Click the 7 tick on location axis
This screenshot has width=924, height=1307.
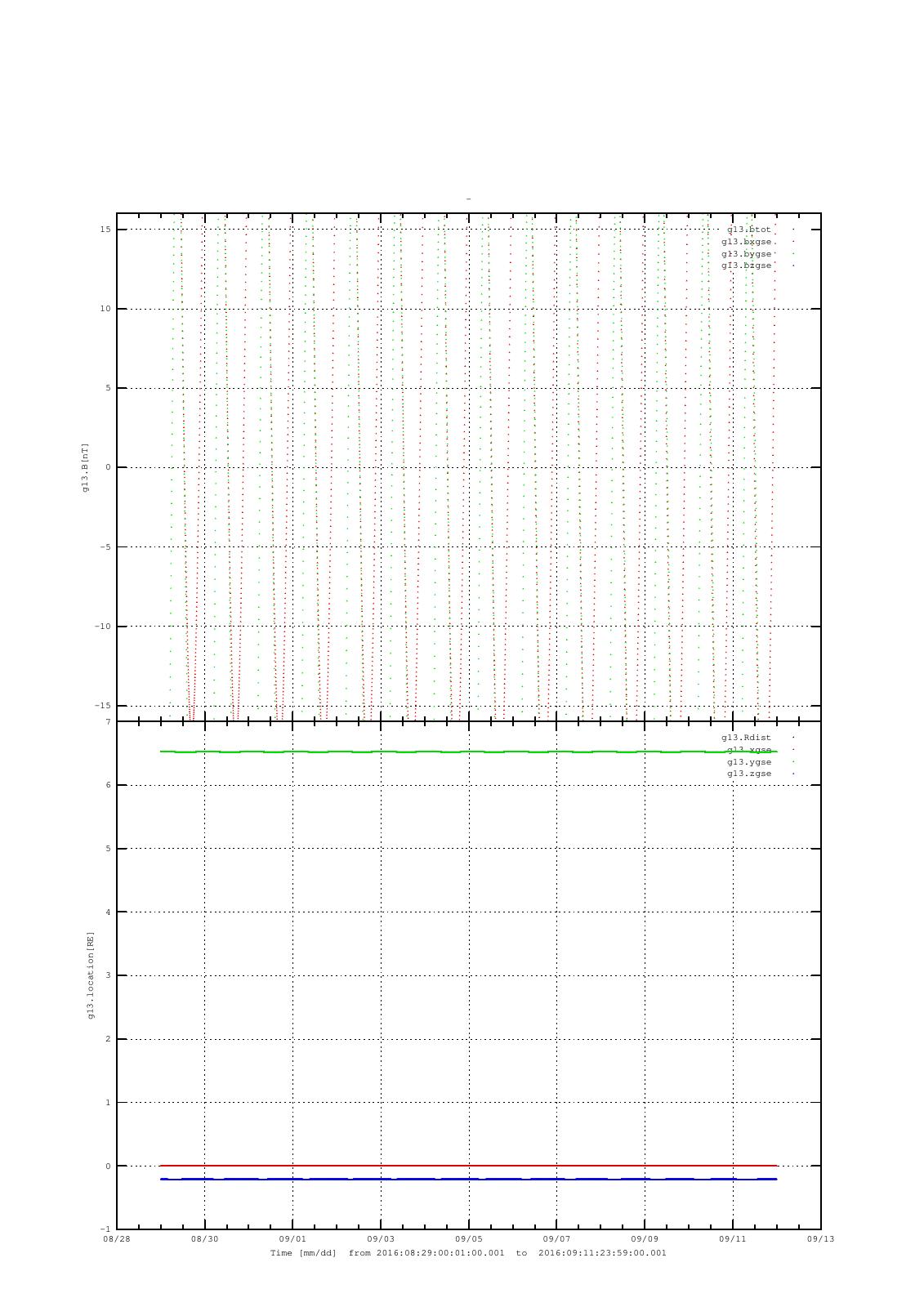108,722
